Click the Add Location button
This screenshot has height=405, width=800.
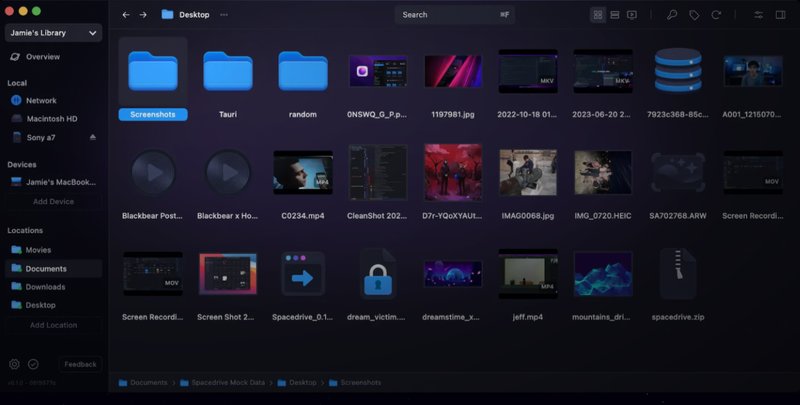[53, 325]
